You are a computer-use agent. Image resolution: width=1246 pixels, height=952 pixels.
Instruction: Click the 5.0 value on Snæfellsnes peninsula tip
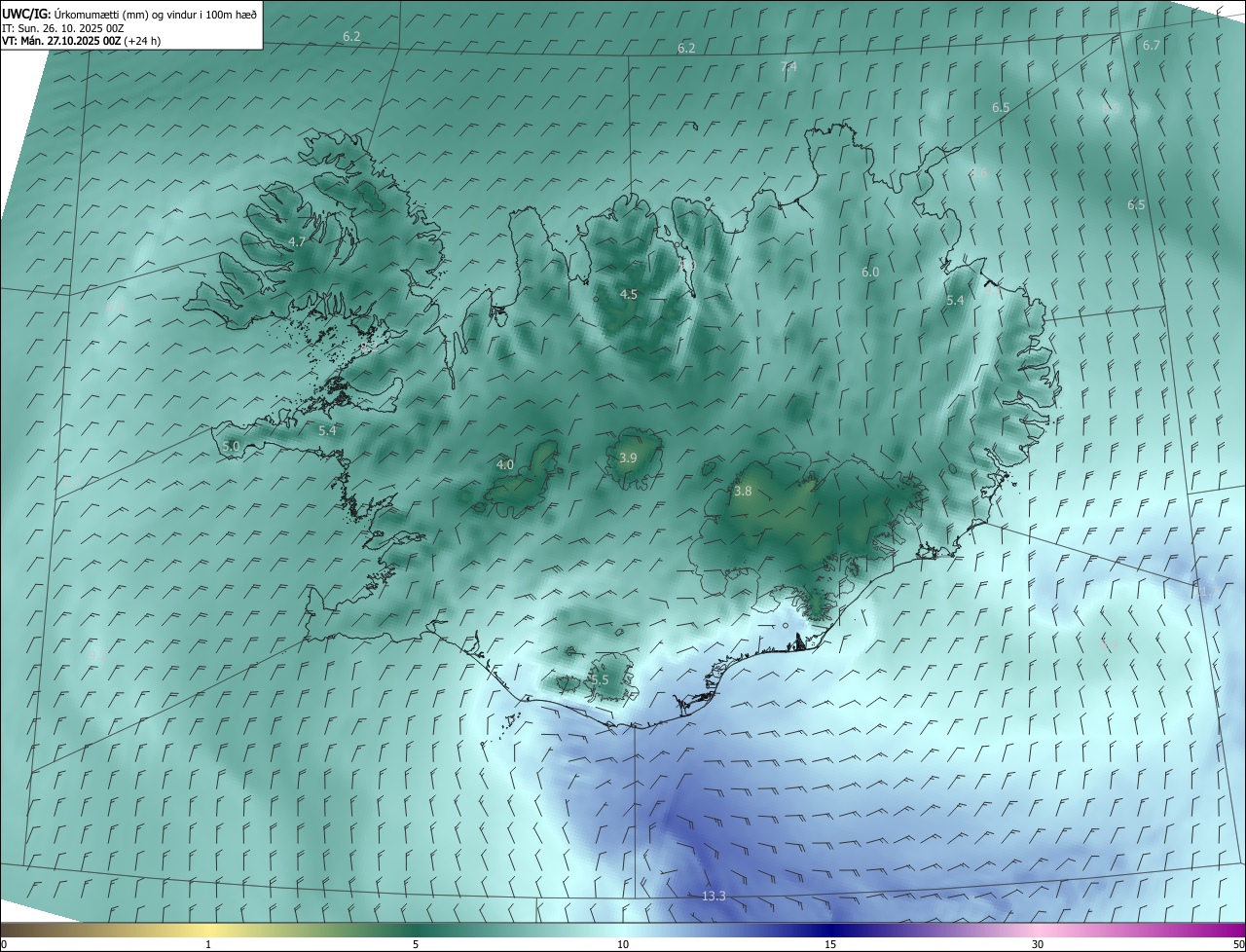tap(231, 446)
